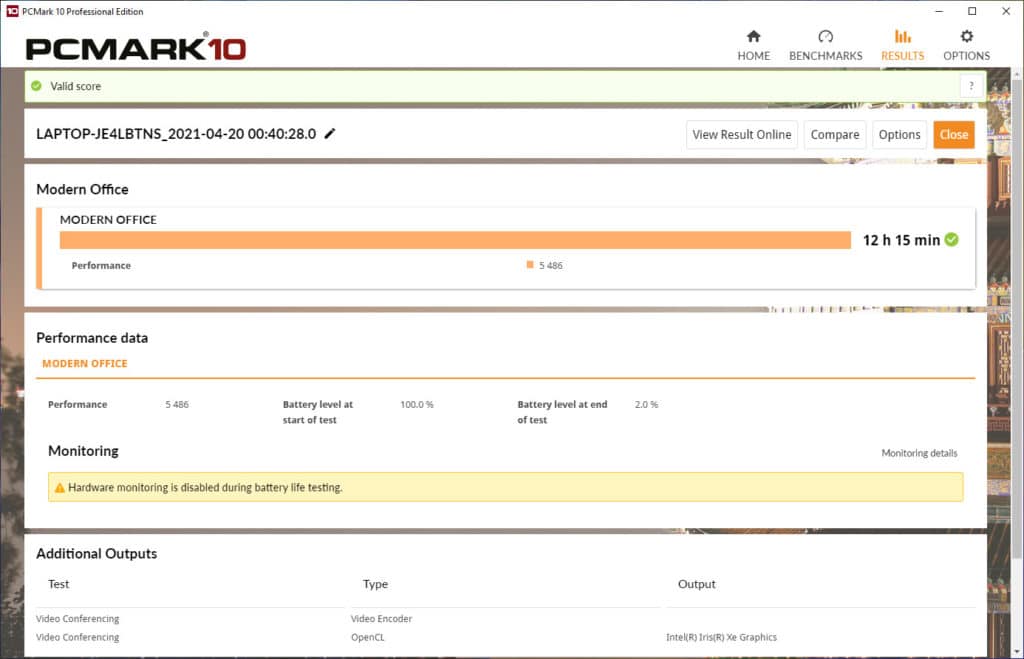Click the Battery level at start 100.0 % value
Image resolution: width=1024 pixels, height=659 pixels.
point(417,404)
